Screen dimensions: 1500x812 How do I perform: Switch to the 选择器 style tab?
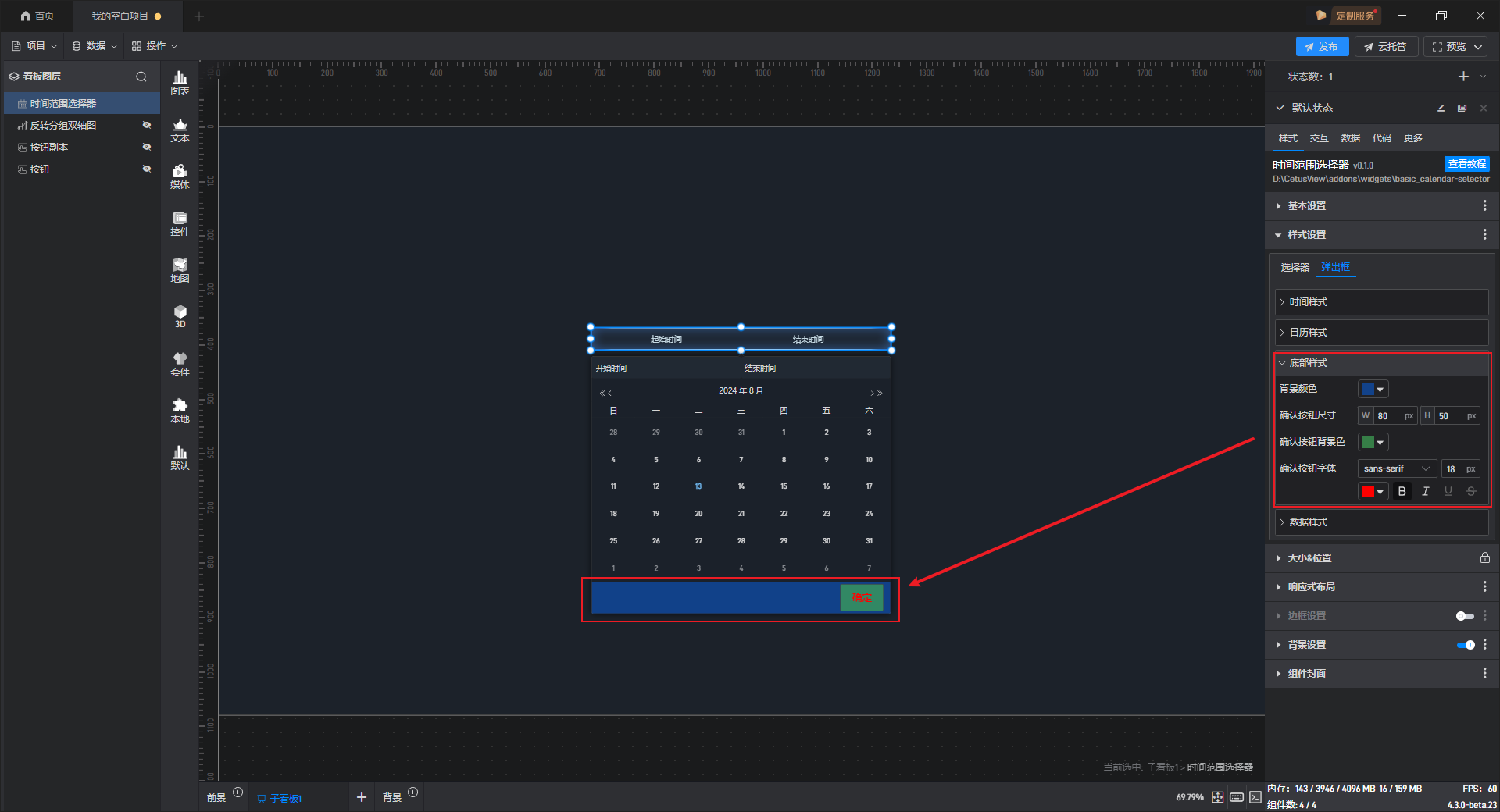tap(1295, 268)
